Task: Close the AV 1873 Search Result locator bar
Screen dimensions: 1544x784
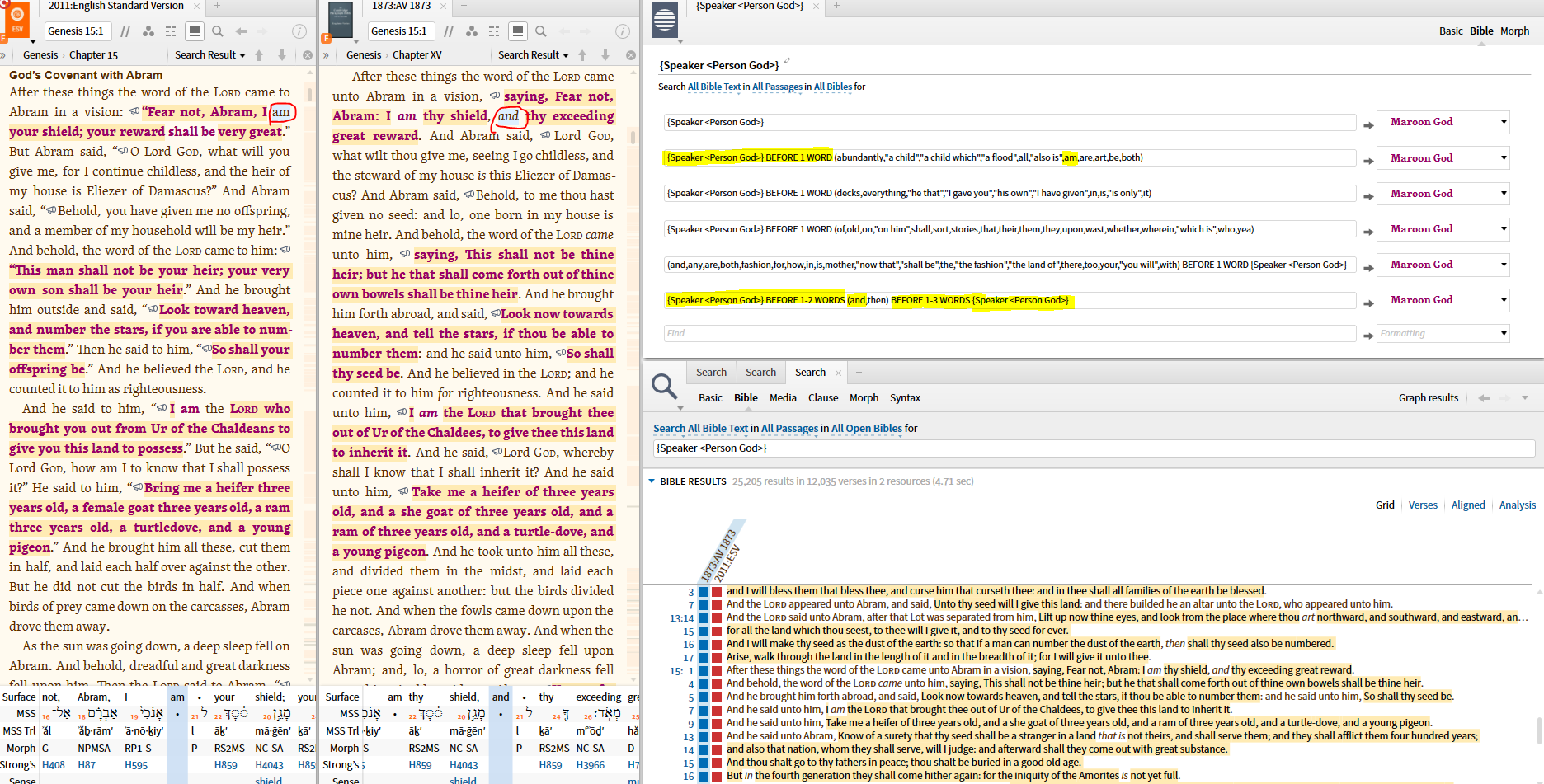Action: [631, 55]
